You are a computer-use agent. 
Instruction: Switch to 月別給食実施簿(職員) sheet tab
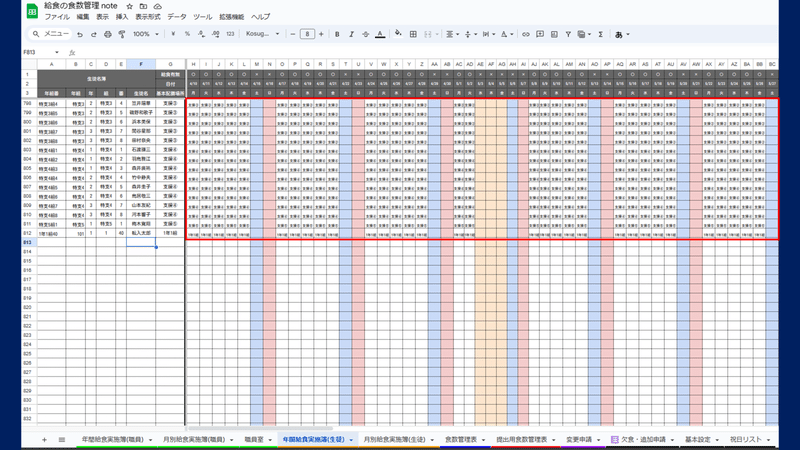pyautogui.click(x=194, y=439)
